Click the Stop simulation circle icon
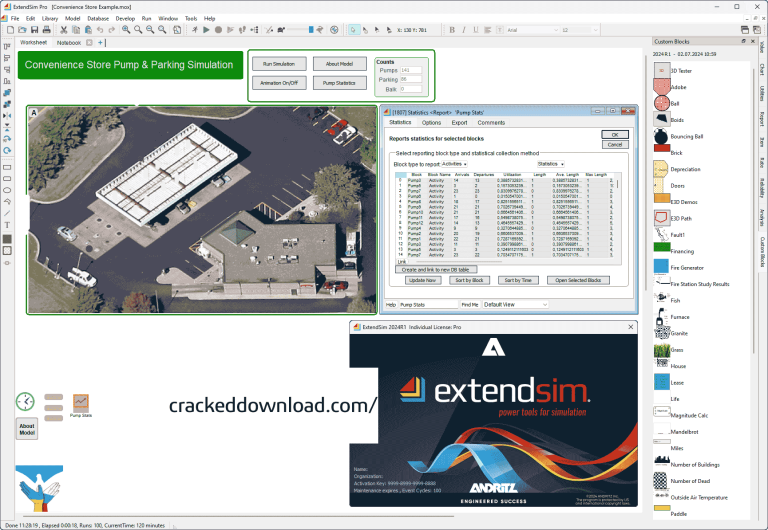This screenshot has height=530, width=768. [218, 30]
